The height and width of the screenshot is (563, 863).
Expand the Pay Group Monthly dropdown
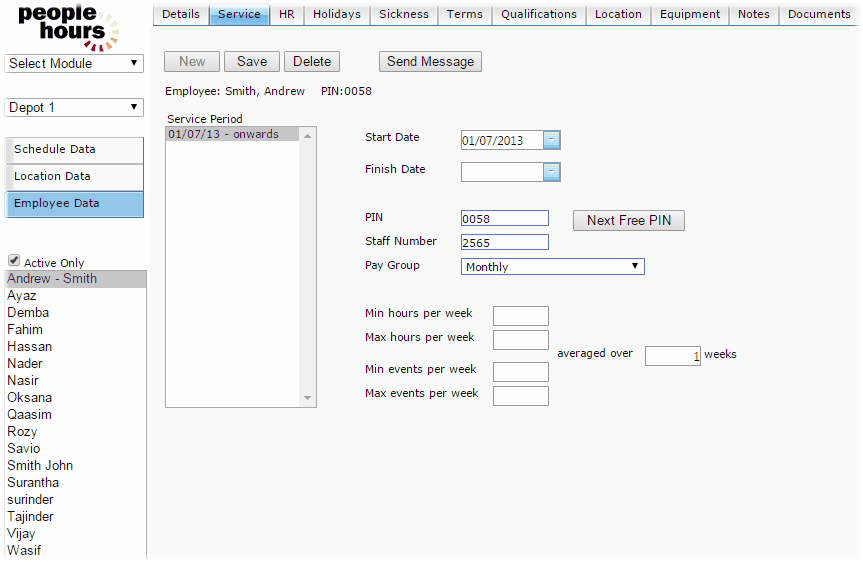click(x=553, y=267)
